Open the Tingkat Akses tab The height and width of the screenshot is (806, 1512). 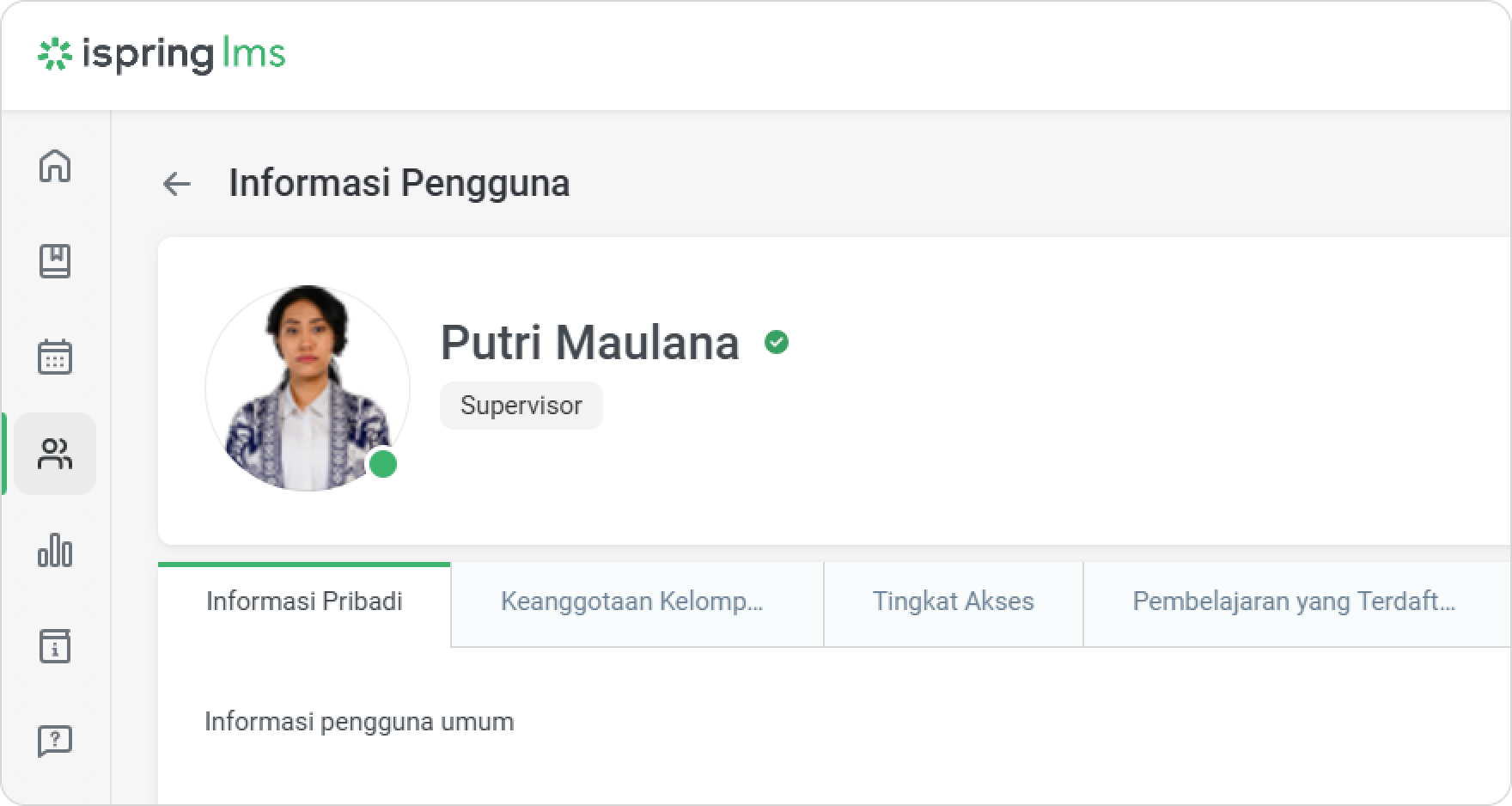pos(953,601)
